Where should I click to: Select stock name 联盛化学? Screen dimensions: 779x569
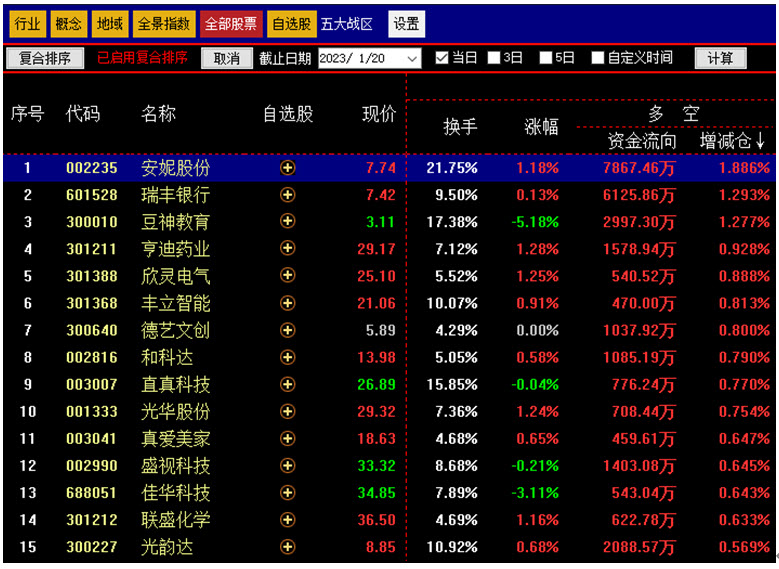(x=176, y=520)
